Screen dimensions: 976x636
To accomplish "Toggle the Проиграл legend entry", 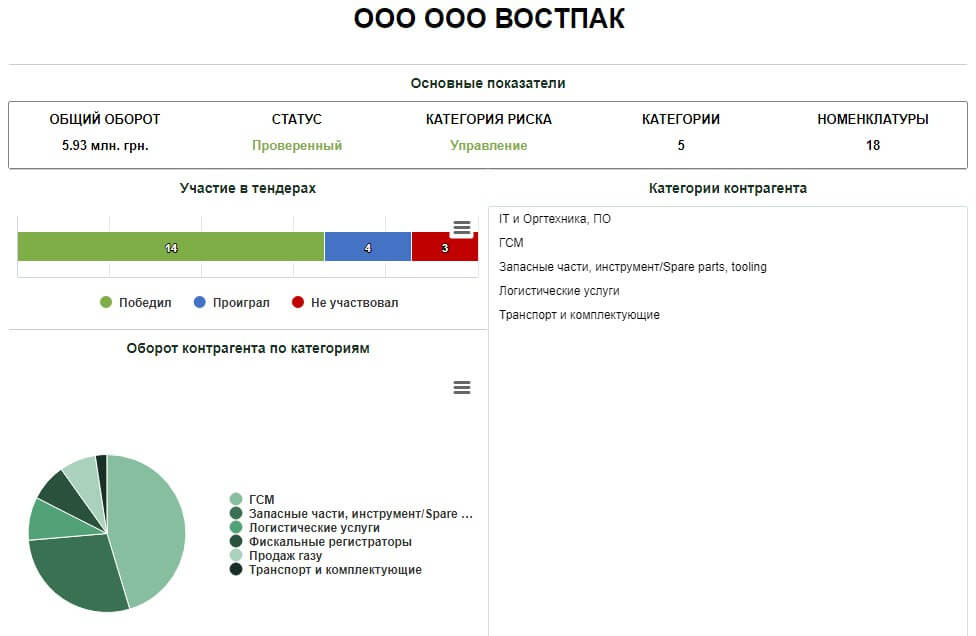I will point(232,302).
